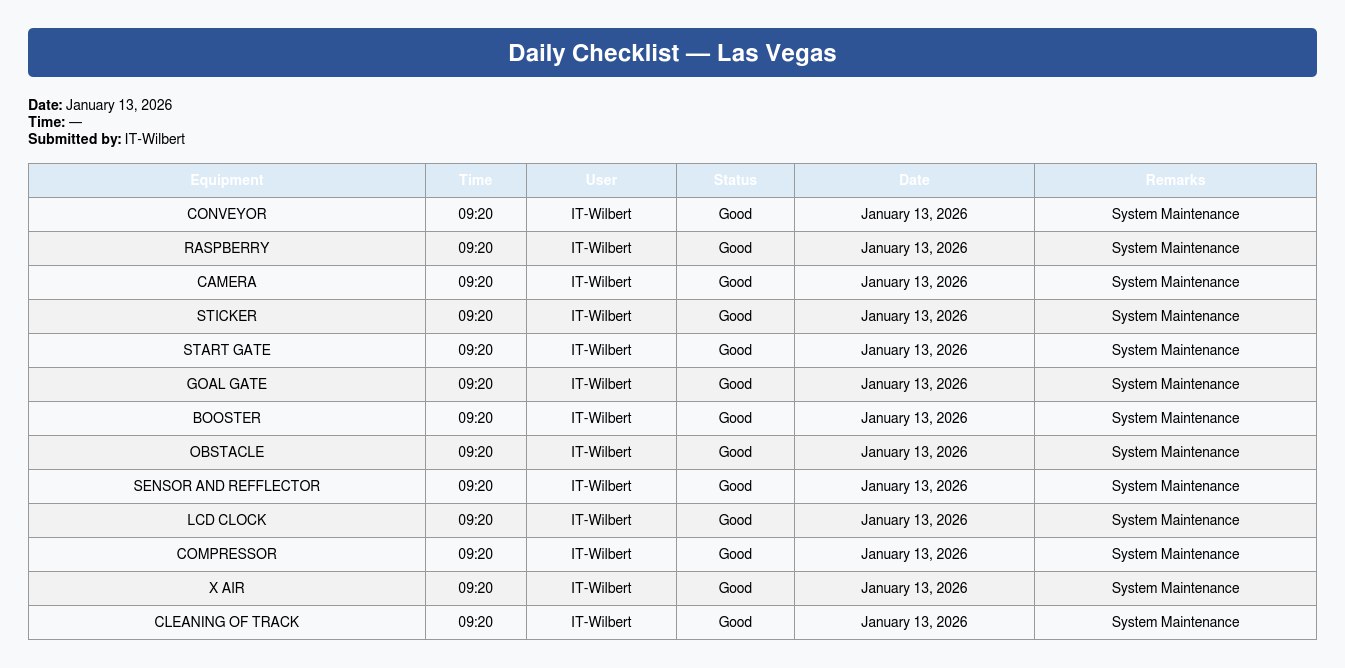
Task: Select the CONVEYOR equipment cell
Action: [x=227, y=214]
